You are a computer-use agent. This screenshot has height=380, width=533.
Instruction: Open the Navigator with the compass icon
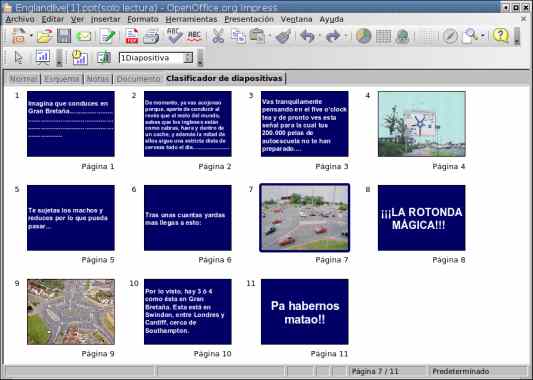pos(450,36)
